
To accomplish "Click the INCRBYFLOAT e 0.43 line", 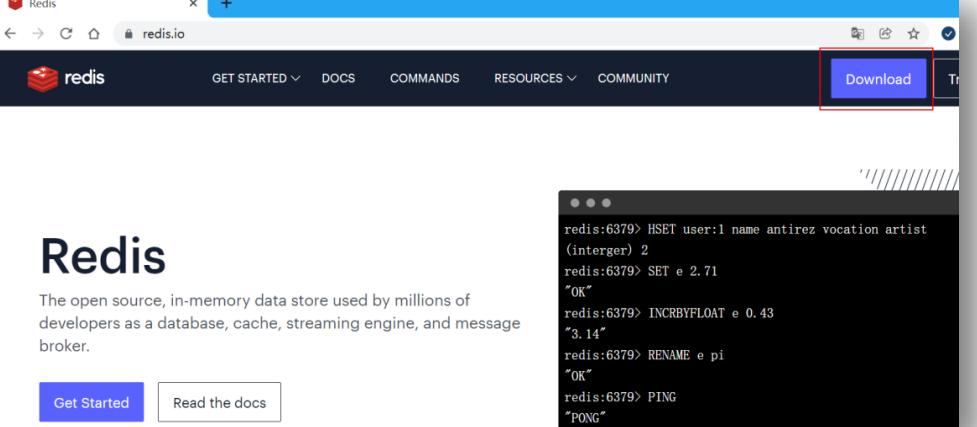I will (x=669, y=313).
